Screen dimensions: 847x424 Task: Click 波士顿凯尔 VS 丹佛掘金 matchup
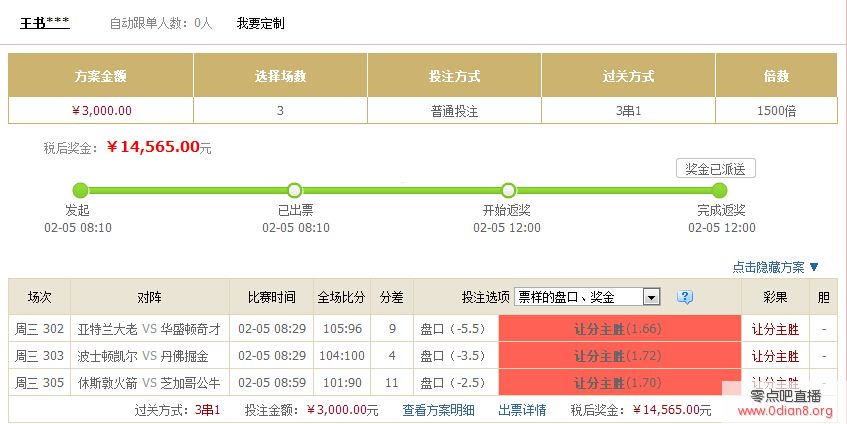coord(143,356)
